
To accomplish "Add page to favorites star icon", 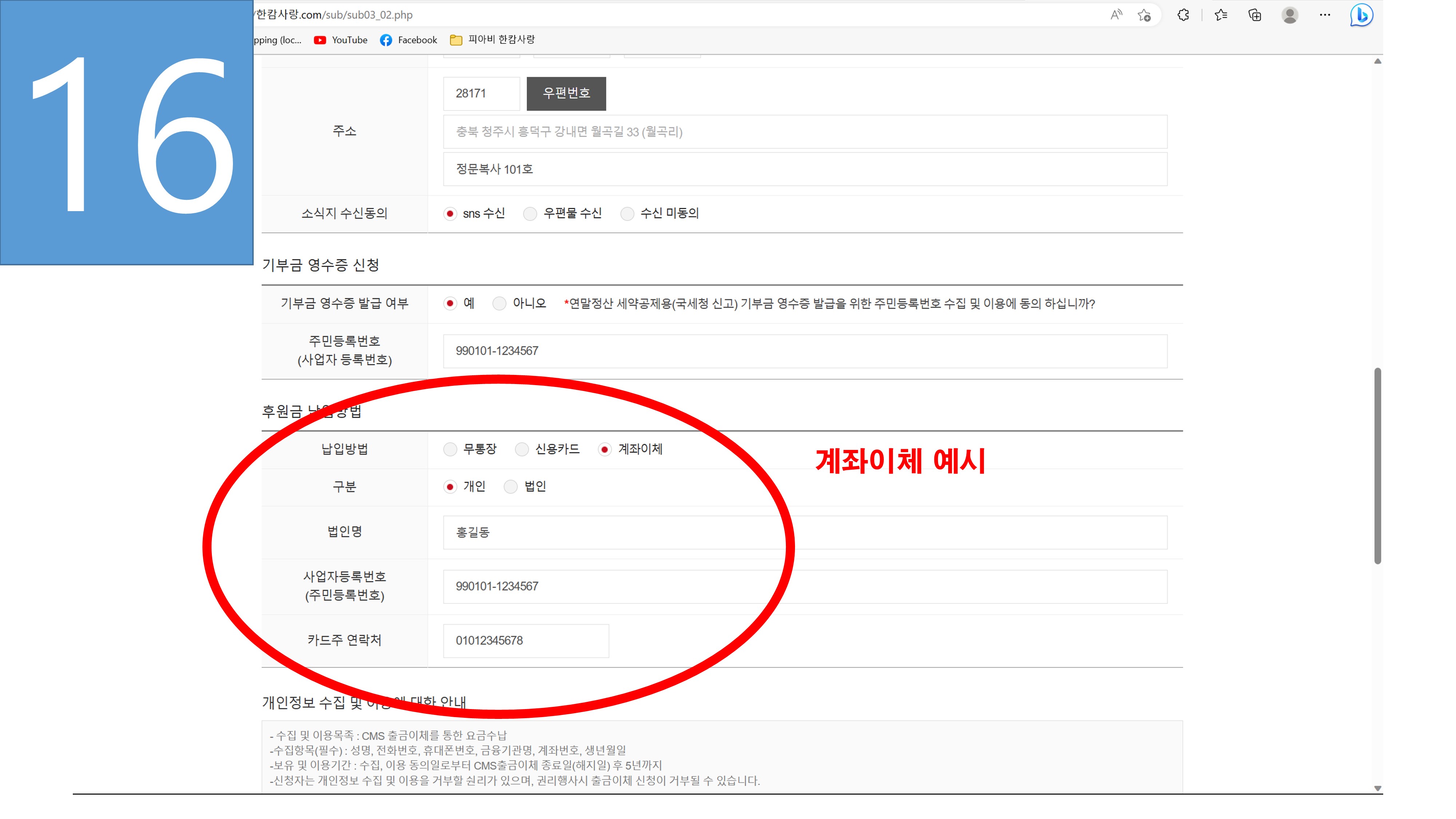I will tap(1144, 15).
